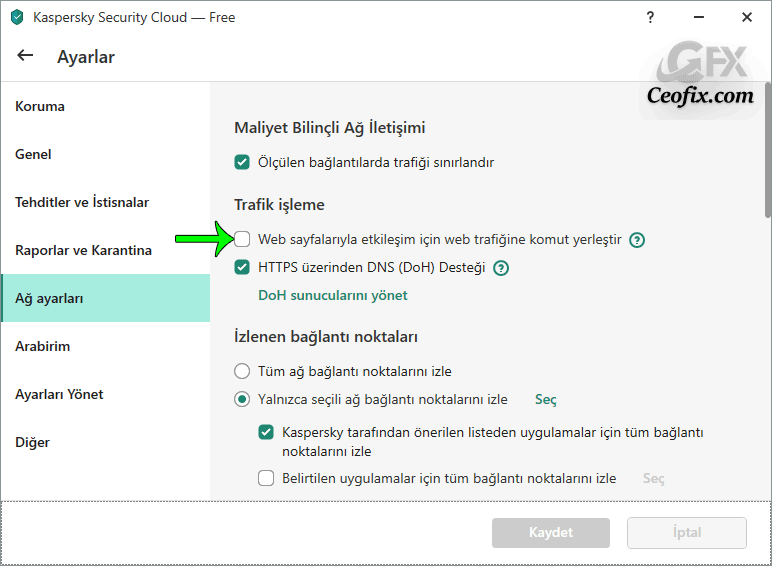The width and height of the screenshot is (772, 566).
Task: Click the Kaspersky shield logo icon
Action: 17,17
